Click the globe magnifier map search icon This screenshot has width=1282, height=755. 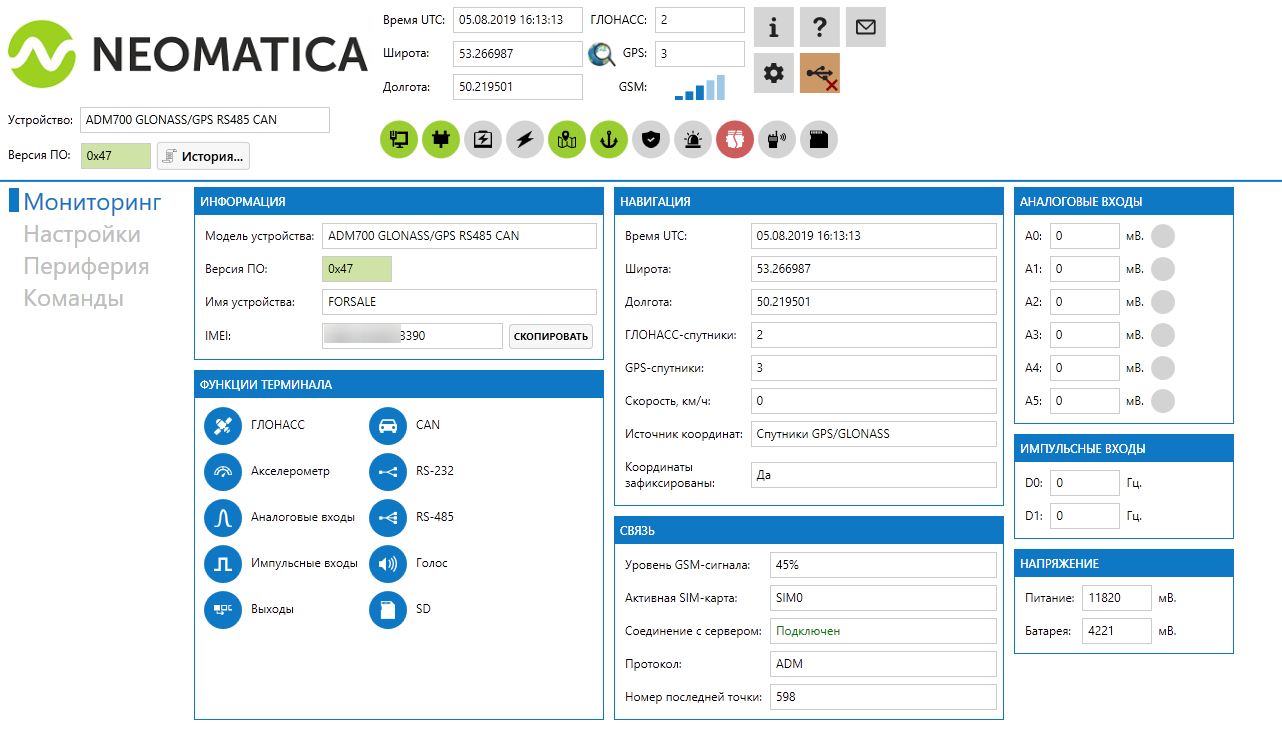point(601,54)
